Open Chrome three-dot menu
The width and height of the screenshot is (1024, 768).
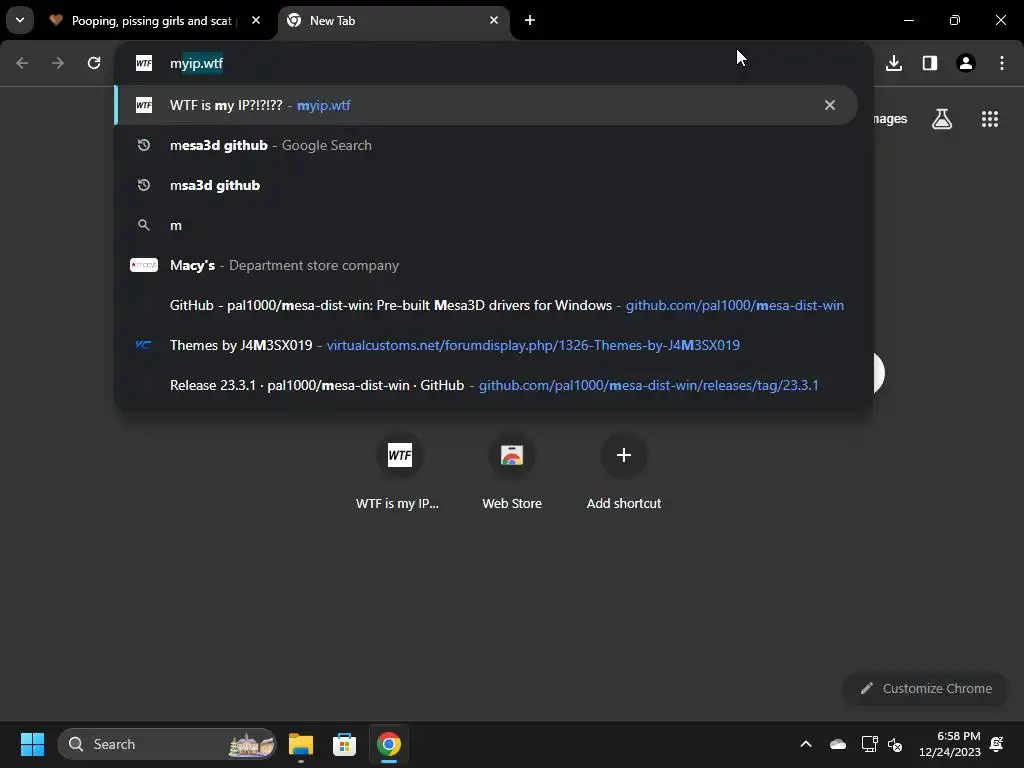pyautogui.click(x=1002, y=63)
